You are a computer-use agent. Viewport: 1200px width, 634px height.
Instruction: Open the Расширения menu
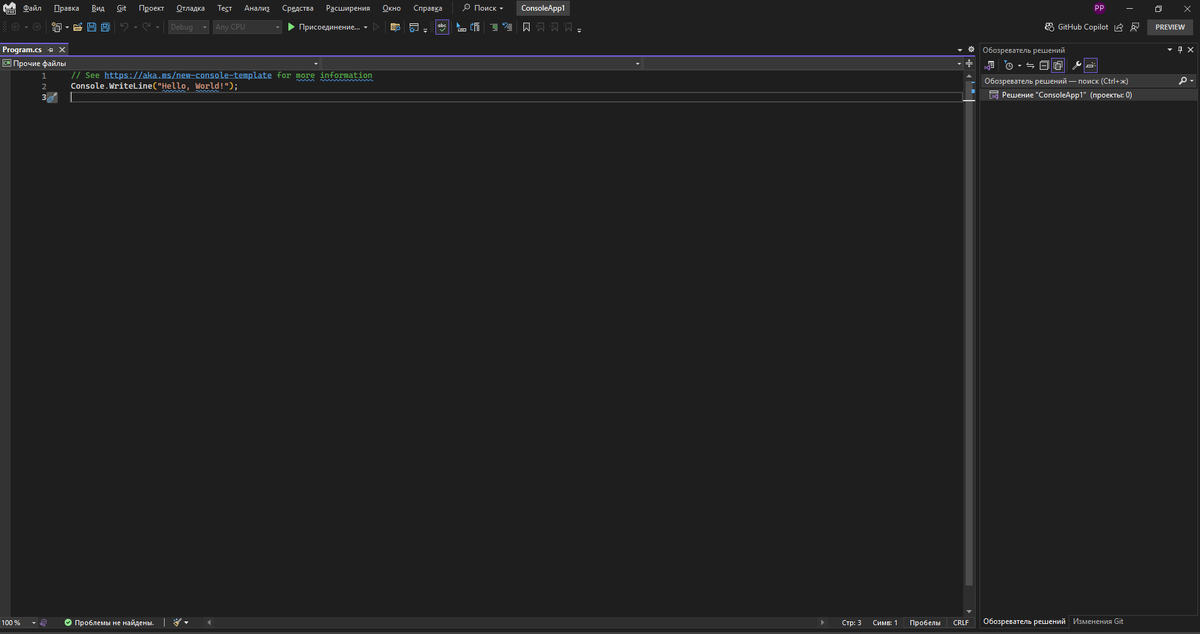[x=348, y=8]
